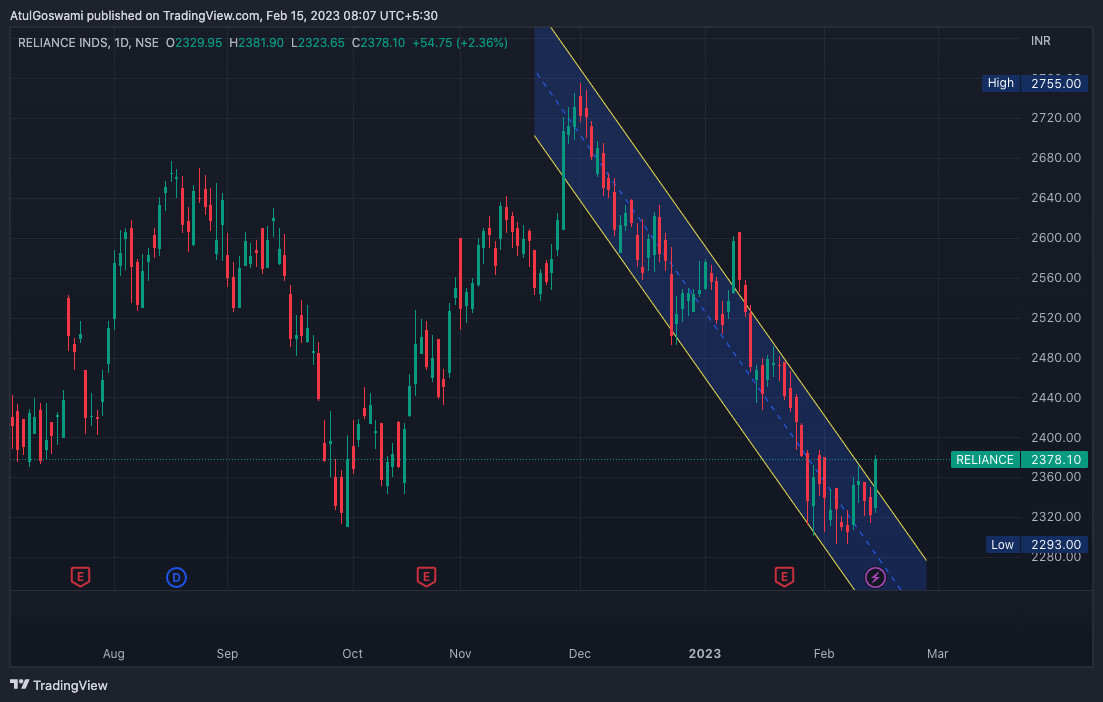Click the 2440.00 price axis value

click(x=1056, y=398)
